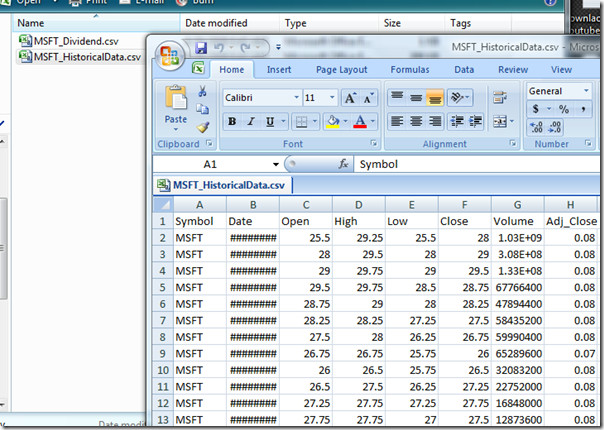Select column G header

pos(517,205)
